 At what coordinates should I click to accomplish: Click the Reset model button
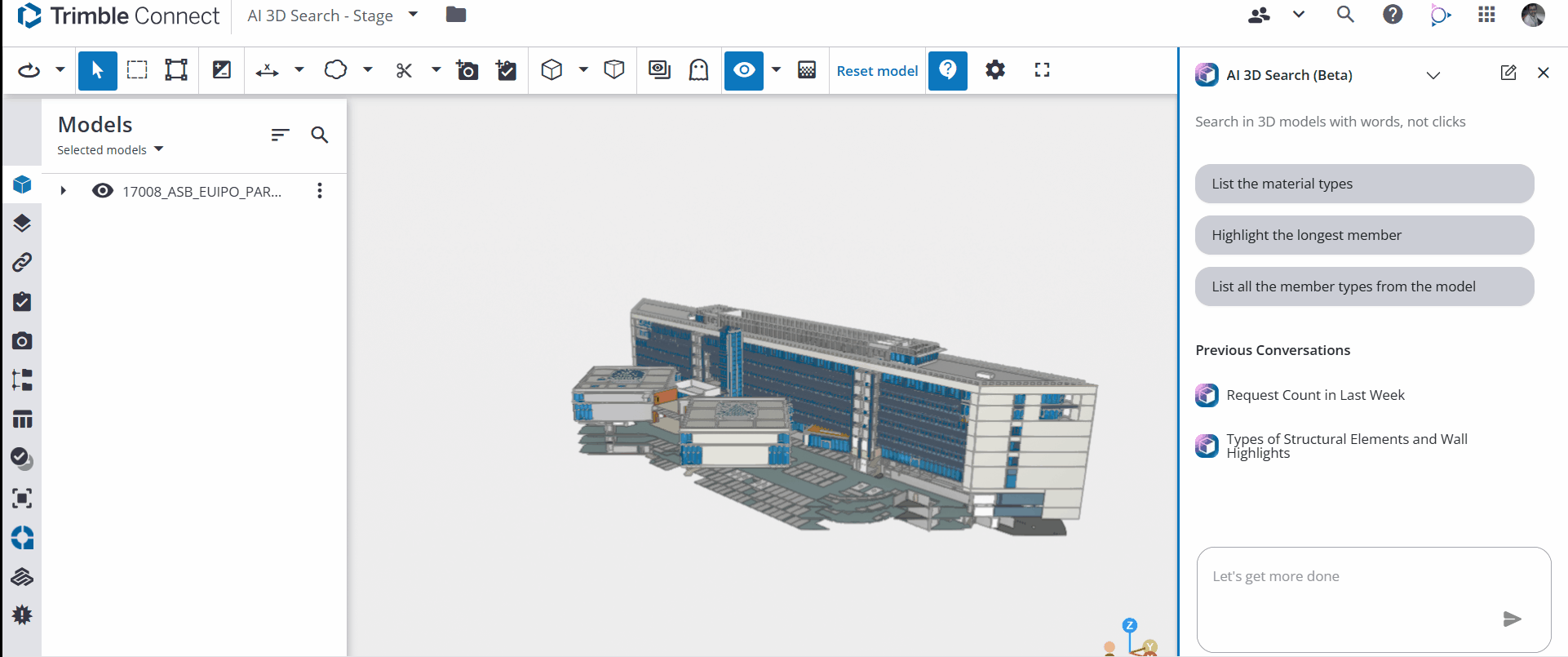click(x=878, y=71)
